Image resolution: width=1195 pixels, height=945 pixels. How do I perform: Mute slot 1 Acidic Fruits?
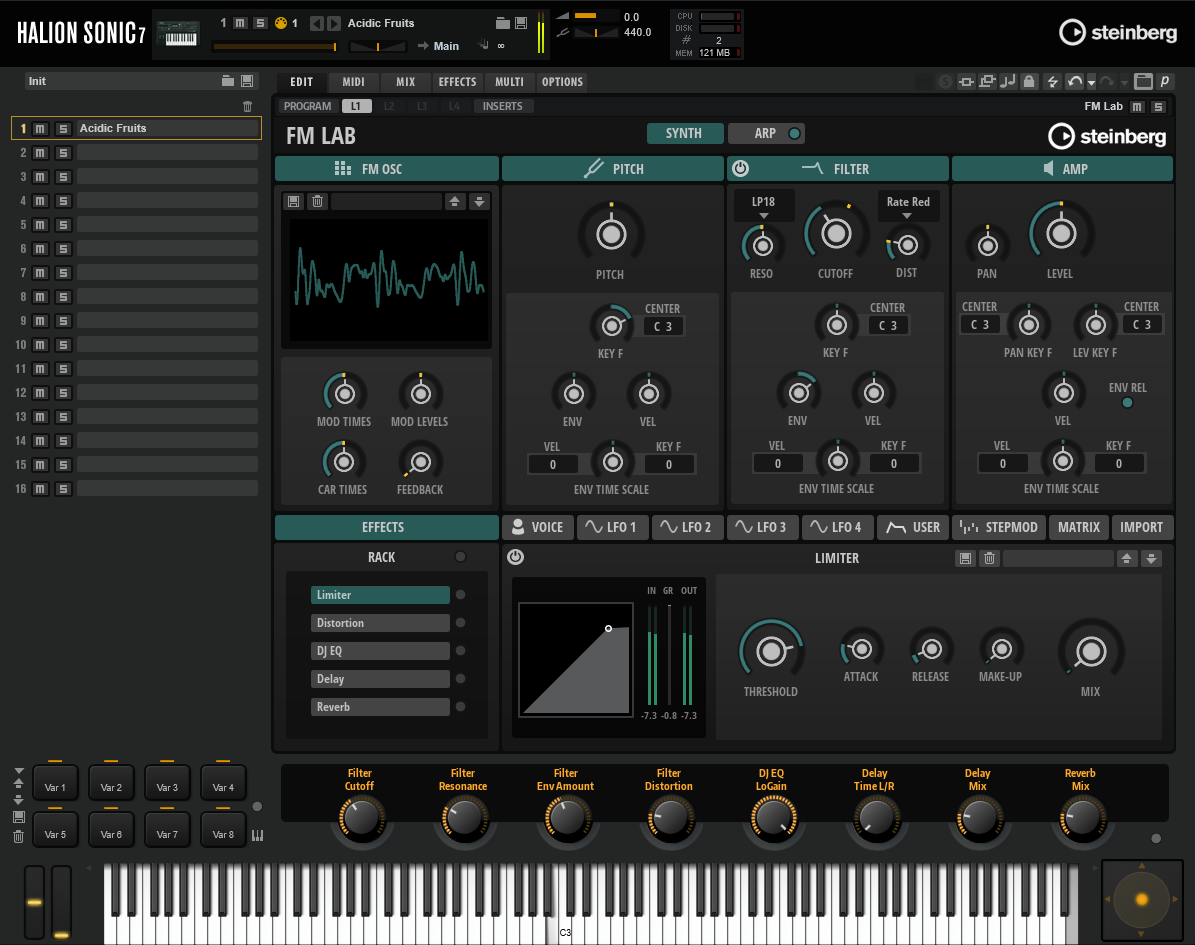(40, 129)
